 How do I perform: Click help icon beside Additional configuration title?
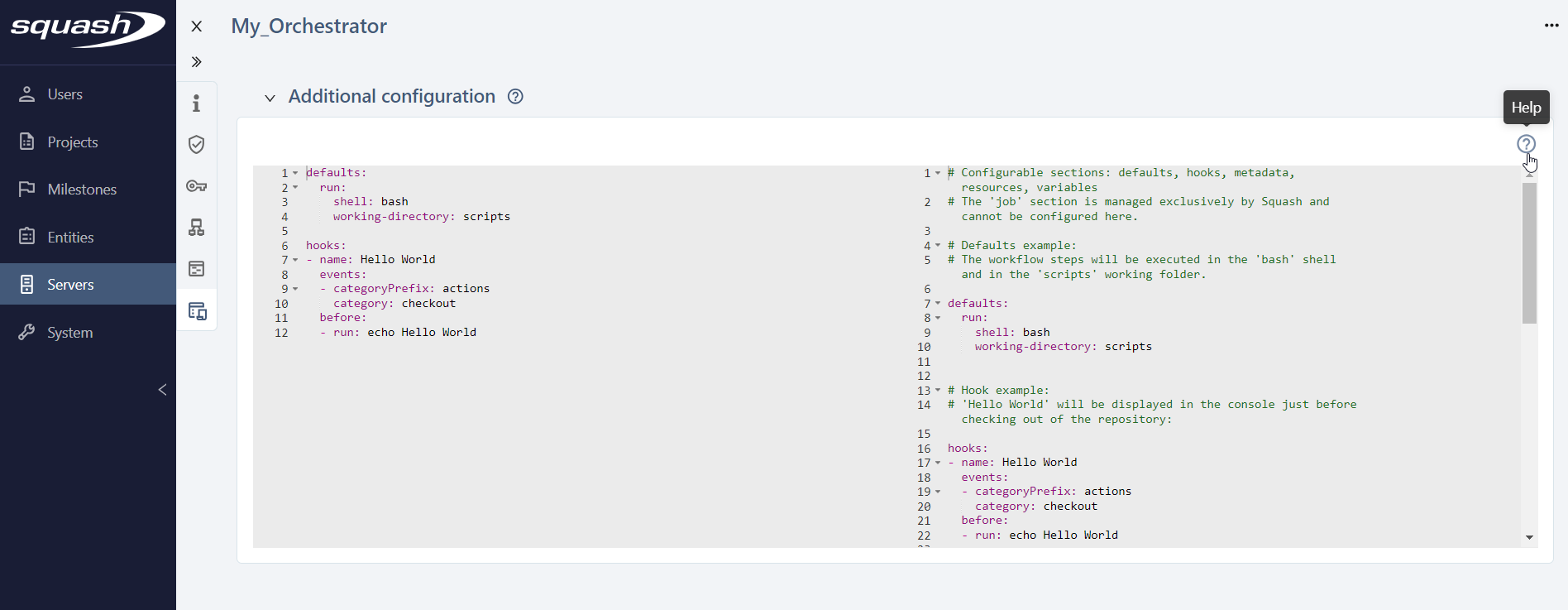pyautogui.click(x=515, y=97)
